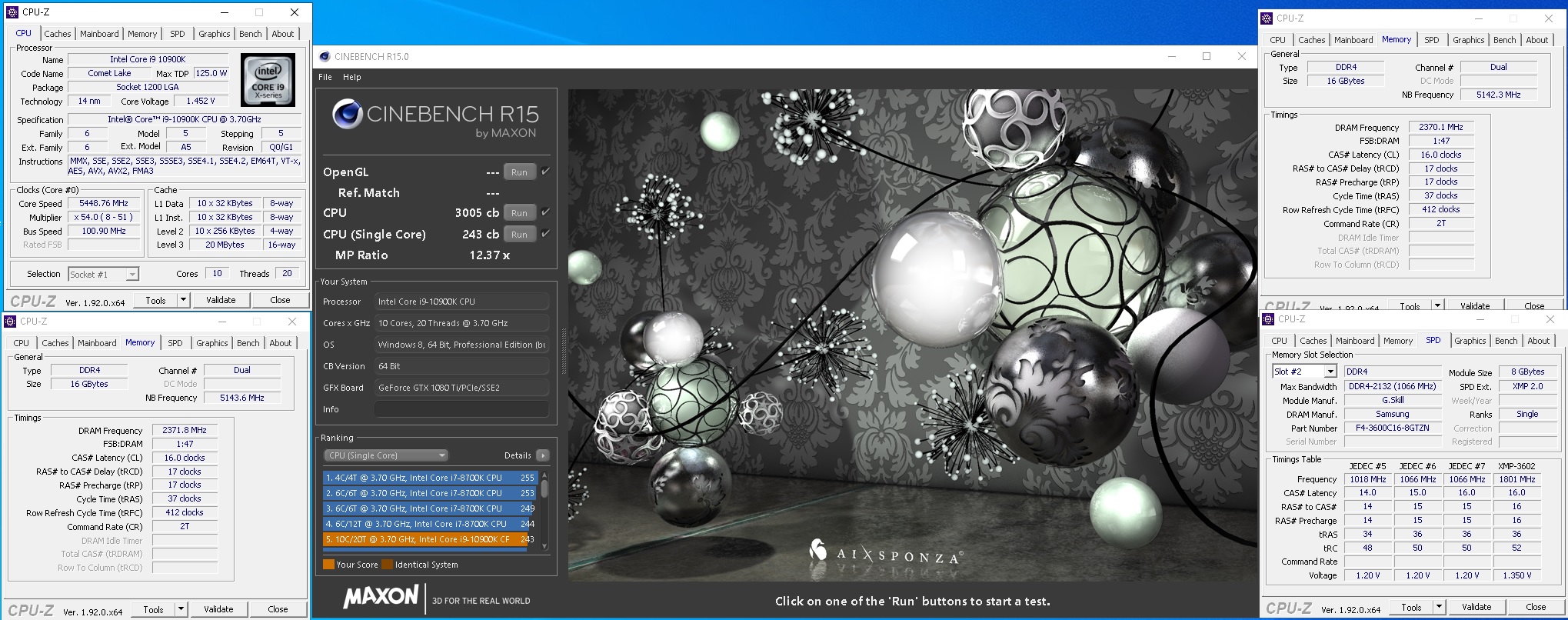The width and height of the screenshot is (1568, 620).
Task: Click the Cinebench R15 logo sphere
Action: [x=347, y=115]
